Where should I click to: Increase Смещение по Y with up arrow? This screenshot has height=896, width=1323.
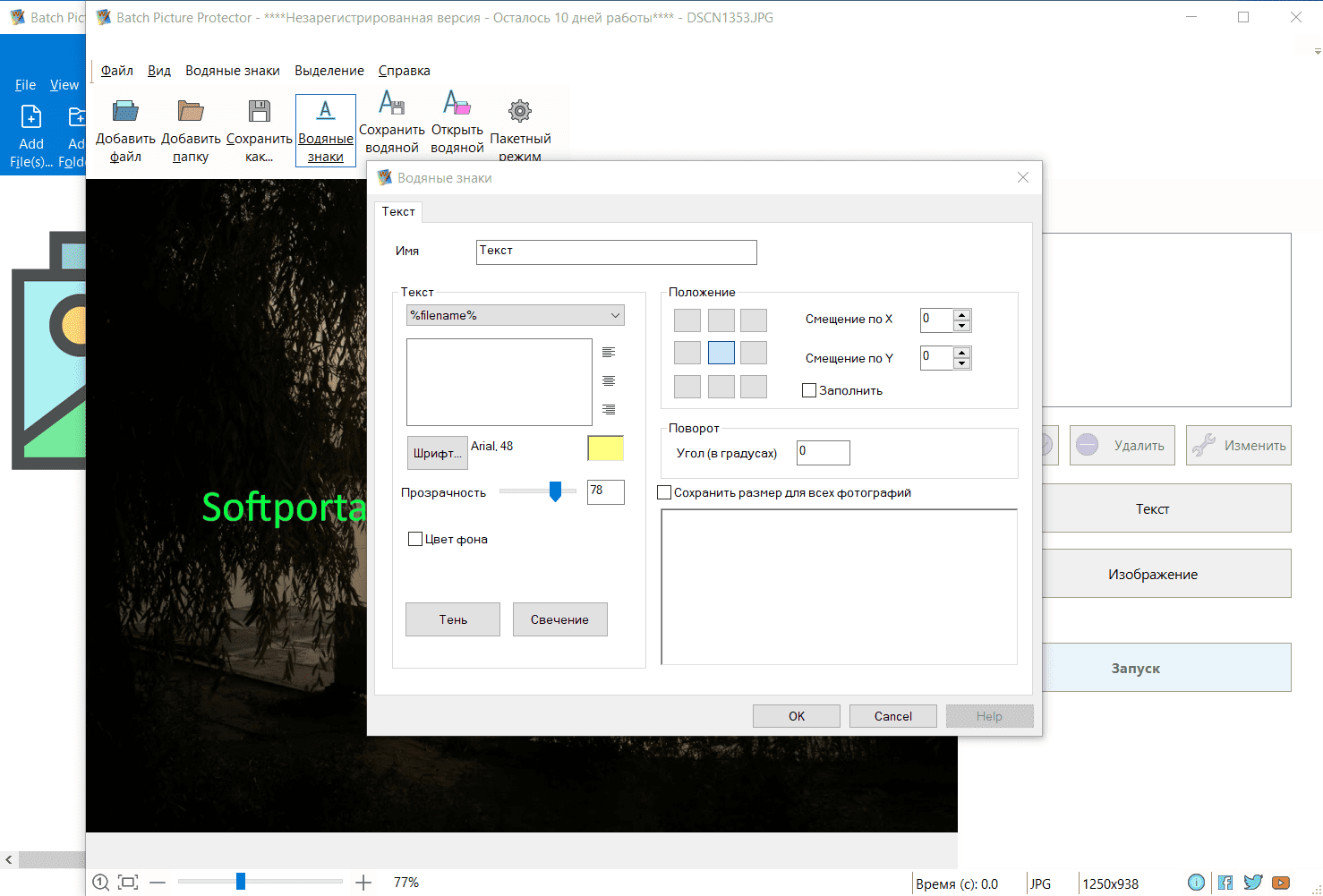pyautogui.click(x=961, y=353)
